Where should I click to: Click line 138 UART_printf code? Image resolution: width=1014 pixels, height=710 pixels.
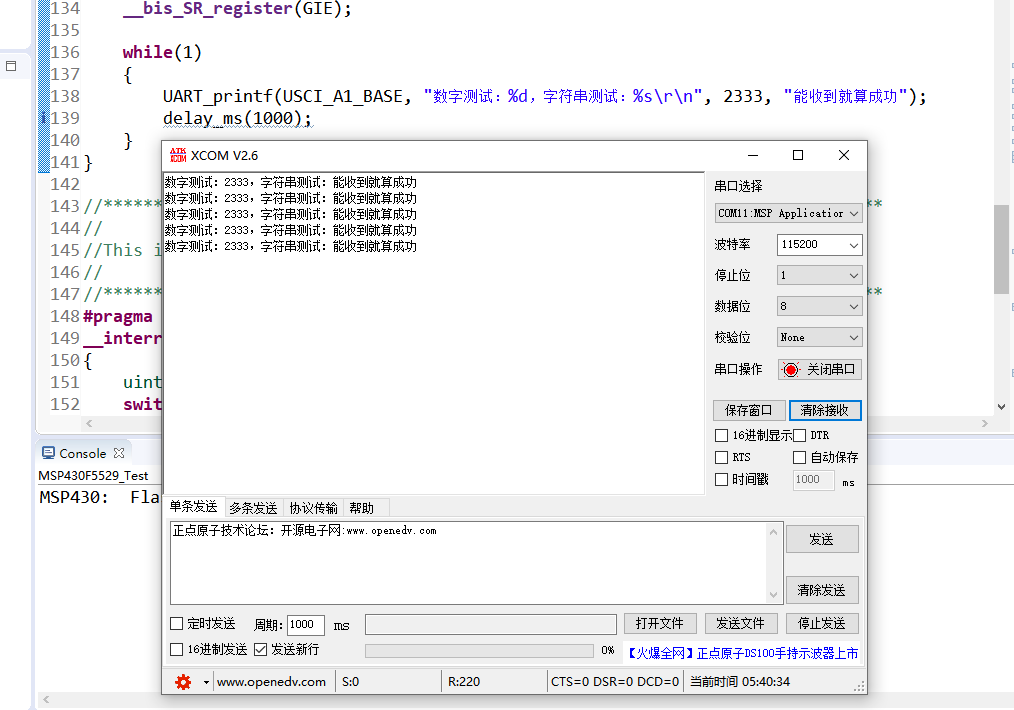[545, 96]
